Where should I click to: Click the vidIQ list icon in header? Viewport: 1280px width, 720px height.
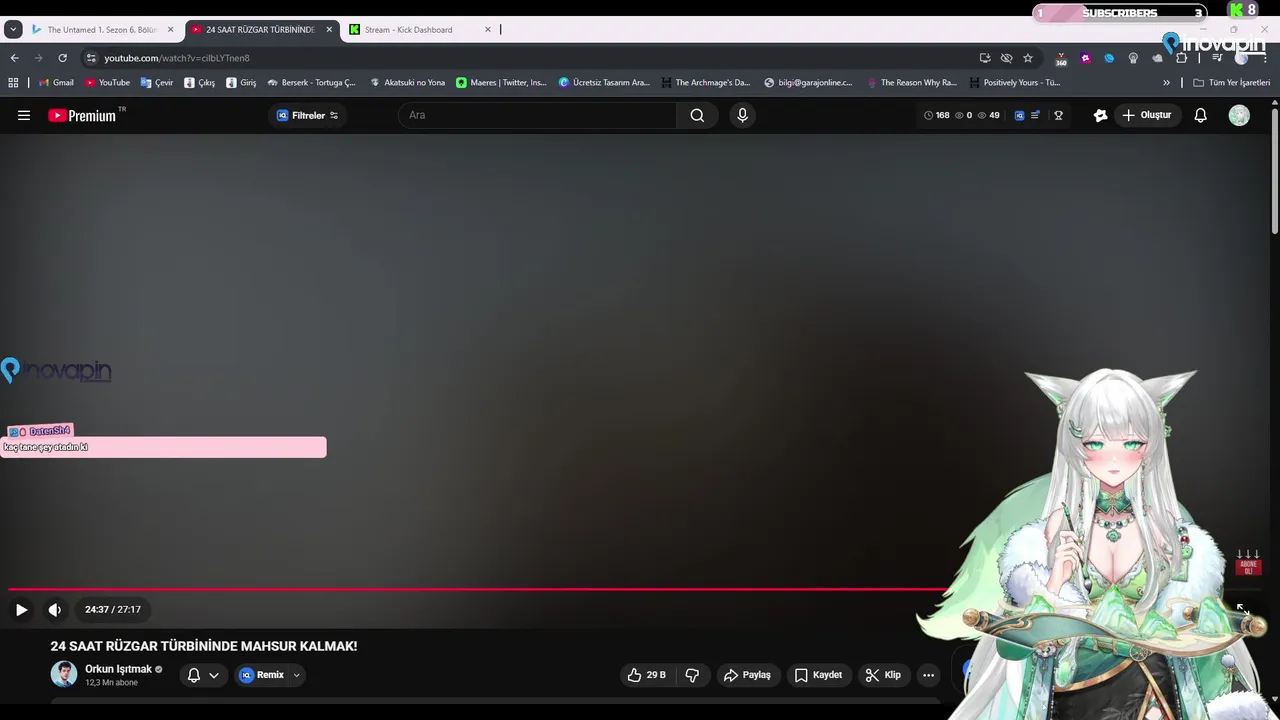tap(1035, 115)
